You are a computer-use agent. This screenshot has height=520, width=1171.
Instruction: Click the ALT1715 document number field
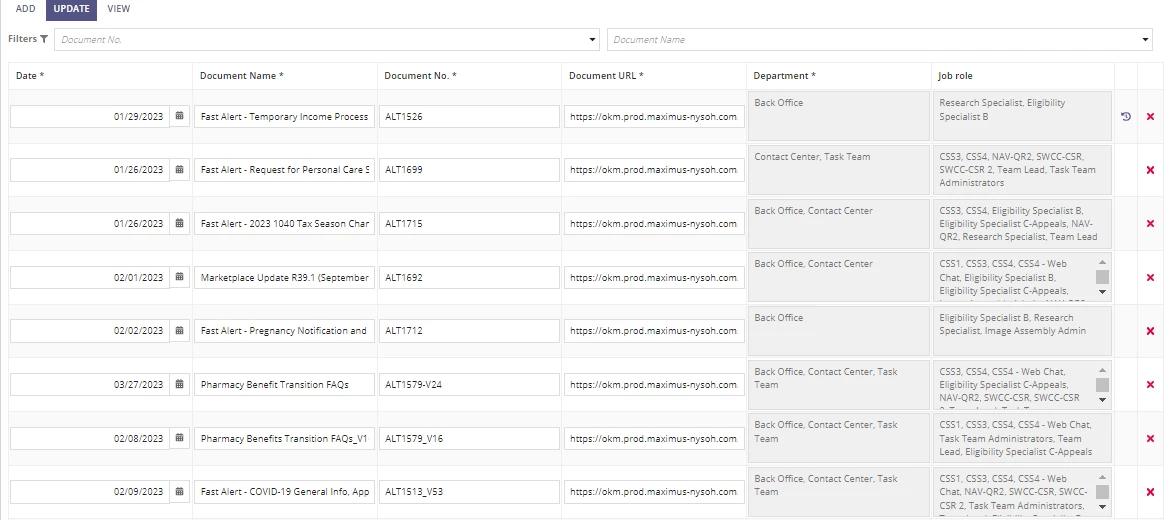click(469, 223)
